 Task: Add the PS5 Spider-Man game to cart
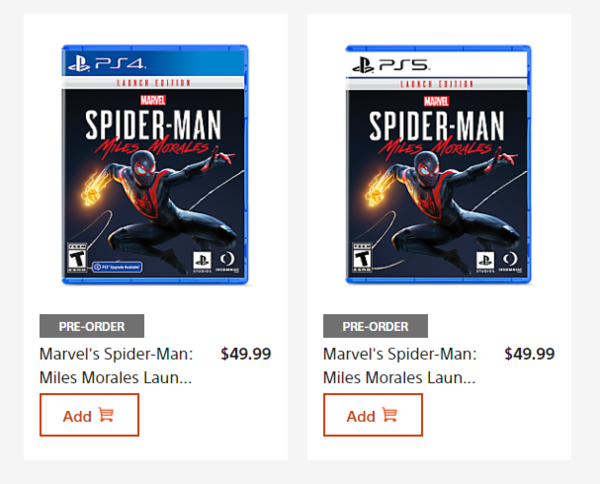tap(373, 415)
